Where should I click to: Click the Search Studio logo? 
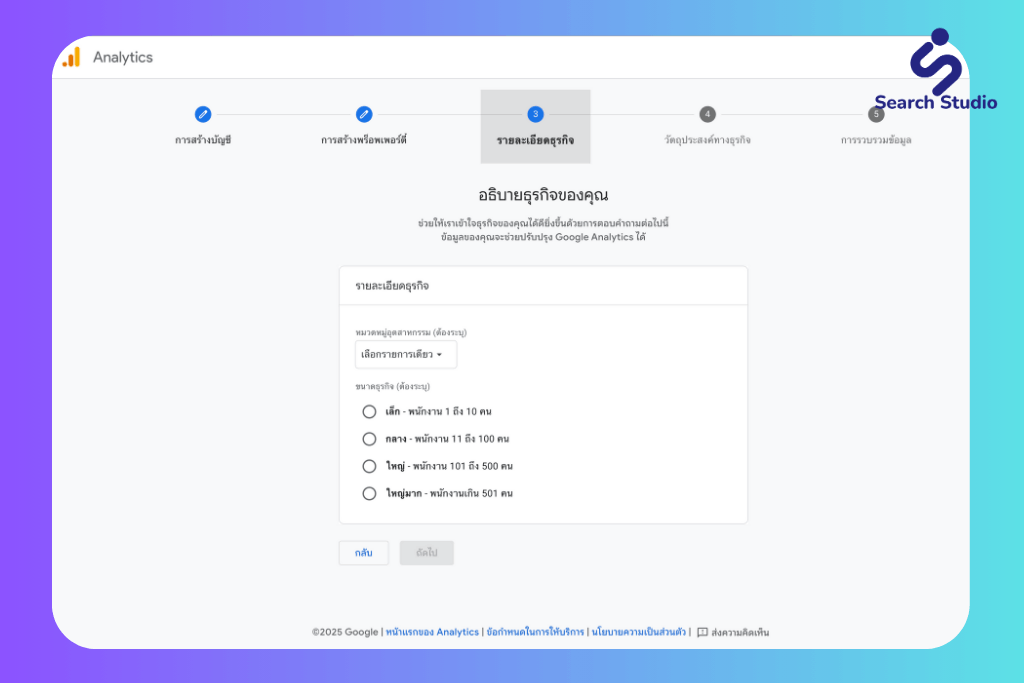point(935,70)
